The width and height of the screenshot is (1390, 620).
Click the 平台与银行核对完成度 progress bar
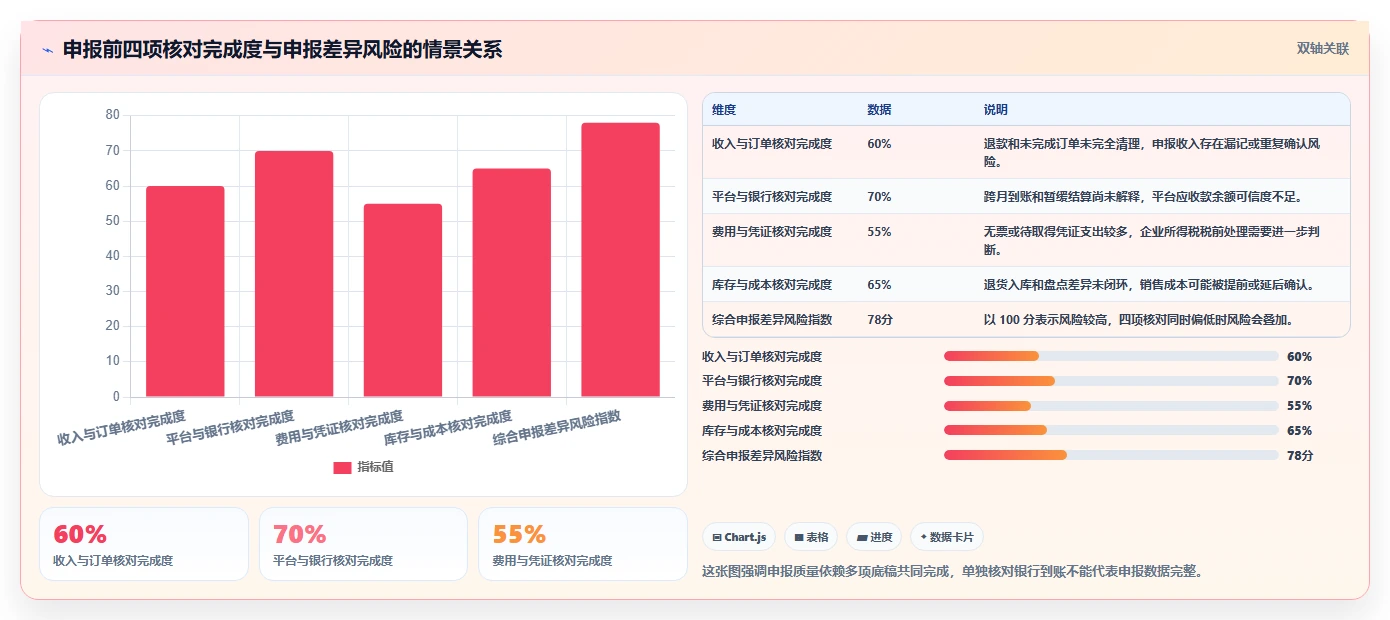(1111, 381)
